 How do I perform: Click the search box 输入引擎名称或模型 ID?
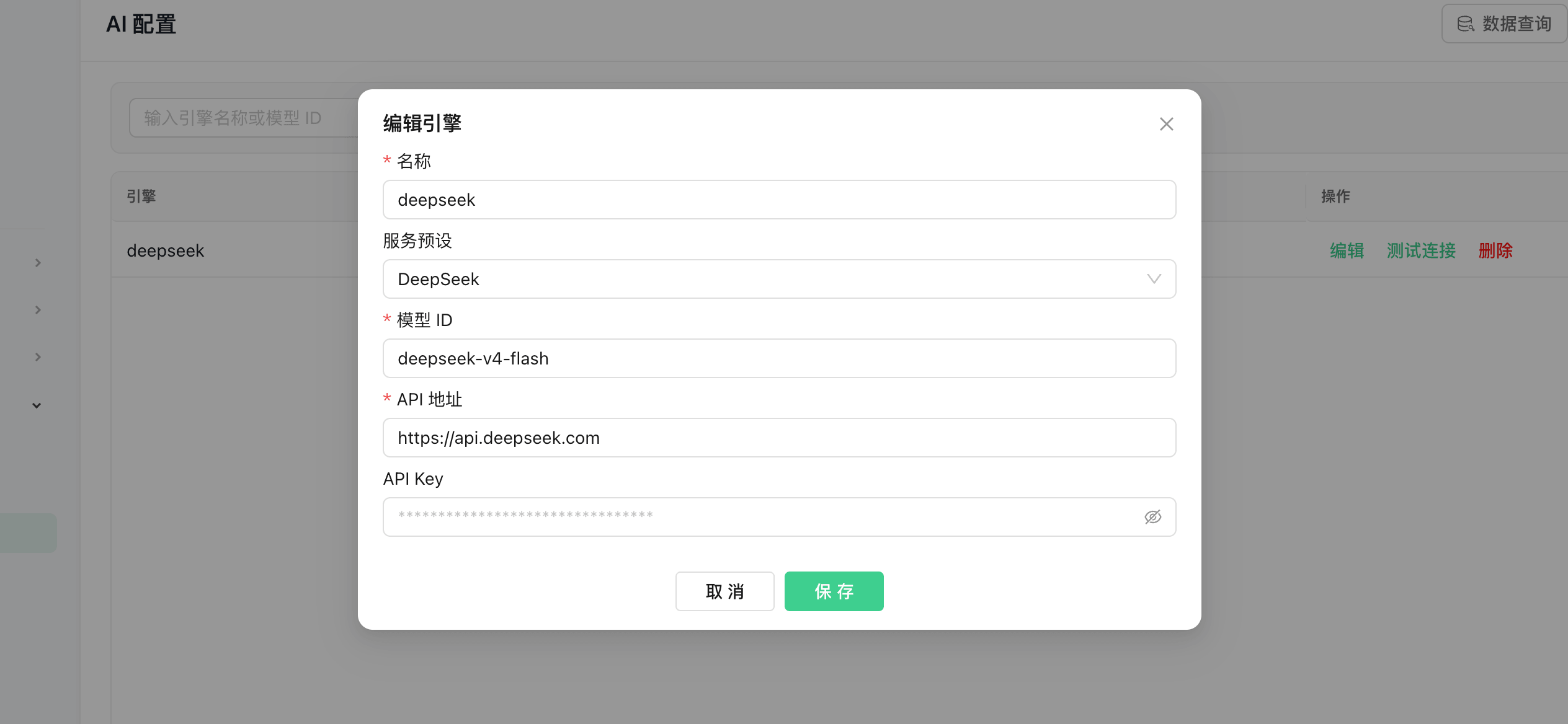point(244,118)
